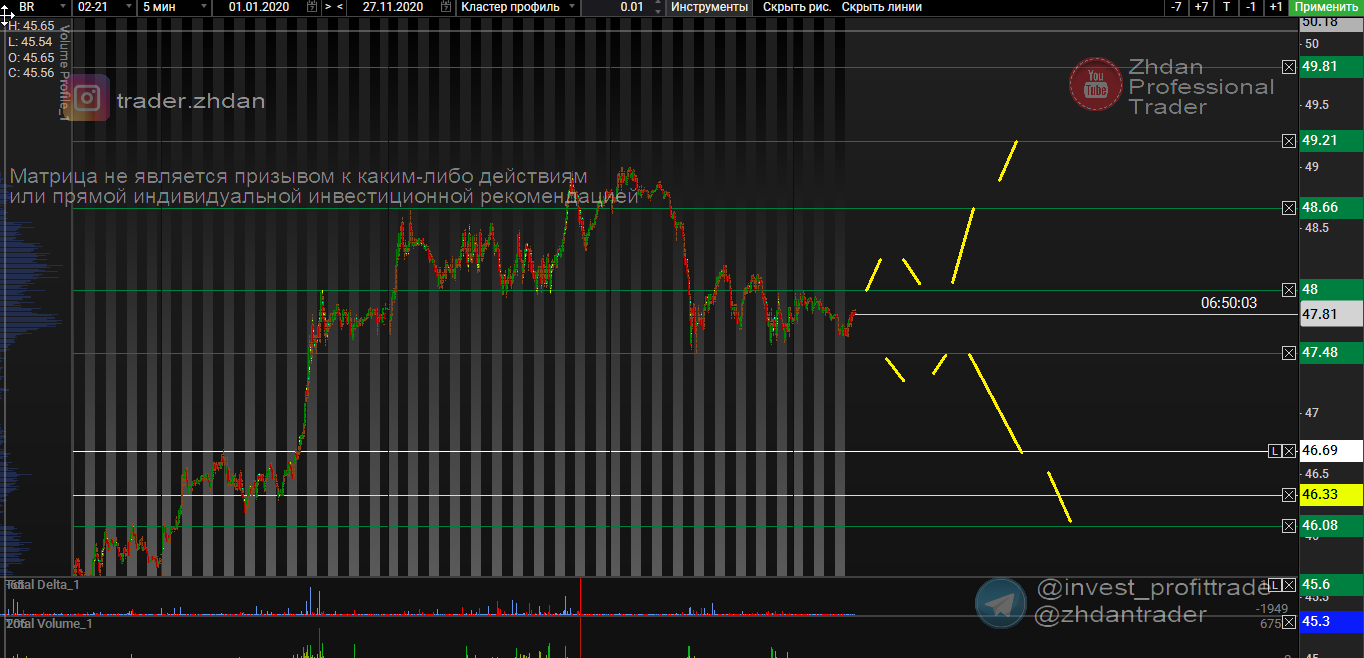Open calendar picker for end date 27.11.2020
The image size is (1364, 658).
[x=446, y=7]
